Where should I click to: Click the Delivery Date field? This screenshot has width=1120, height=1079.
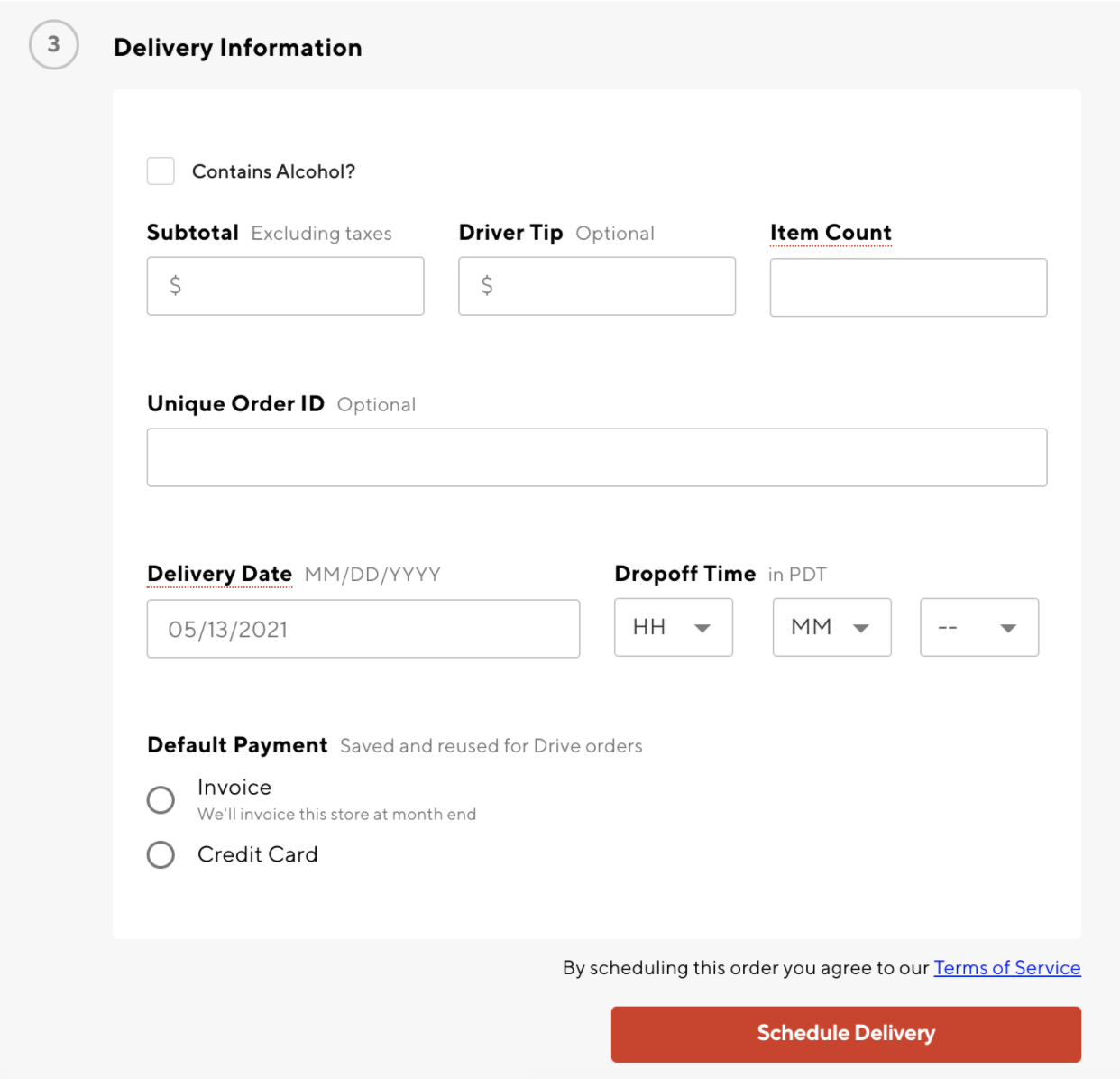[363, 629]
